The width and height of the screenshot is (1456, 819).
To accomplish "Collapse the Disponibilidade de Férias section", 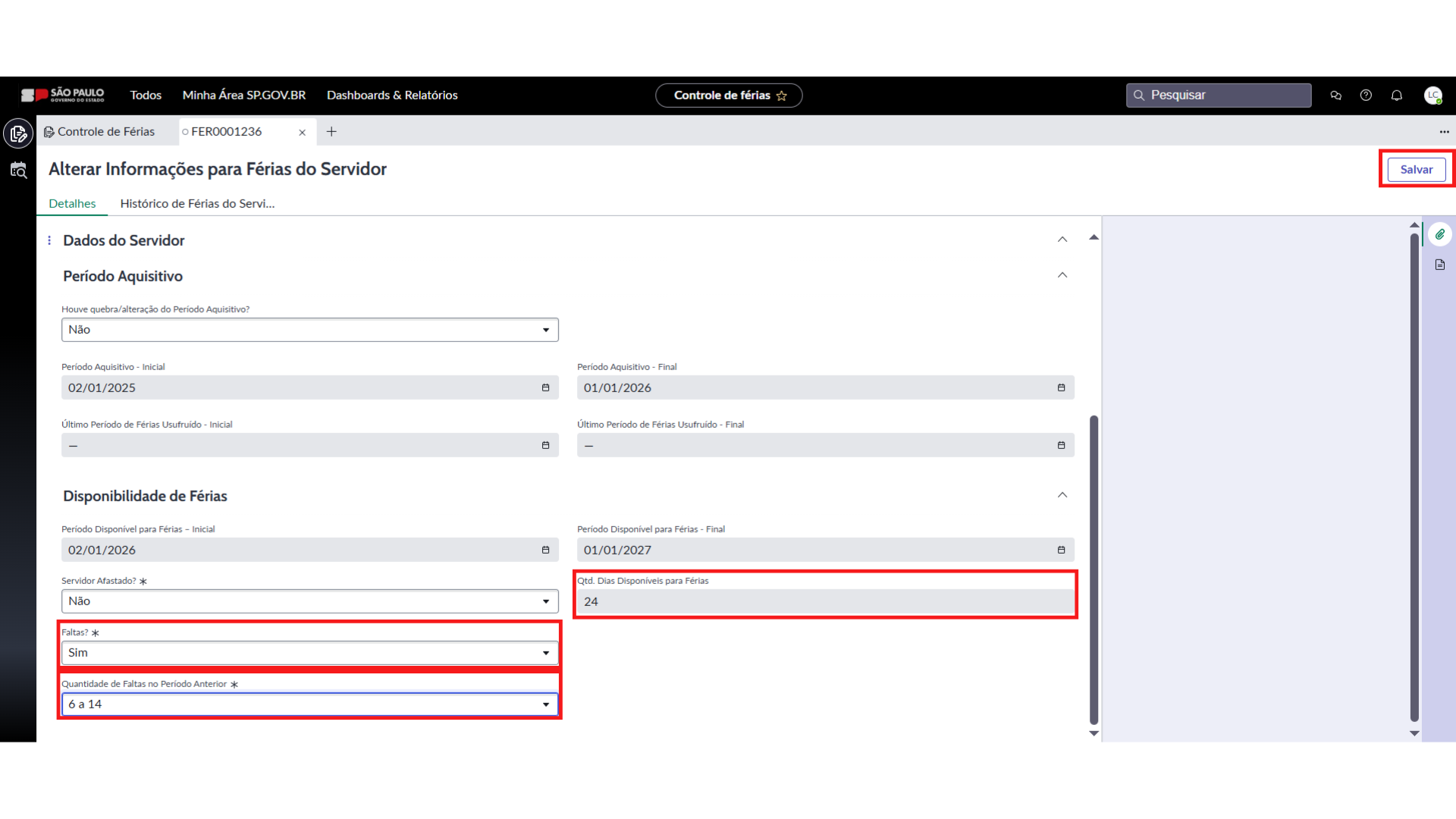I will tap(1062, 495).
